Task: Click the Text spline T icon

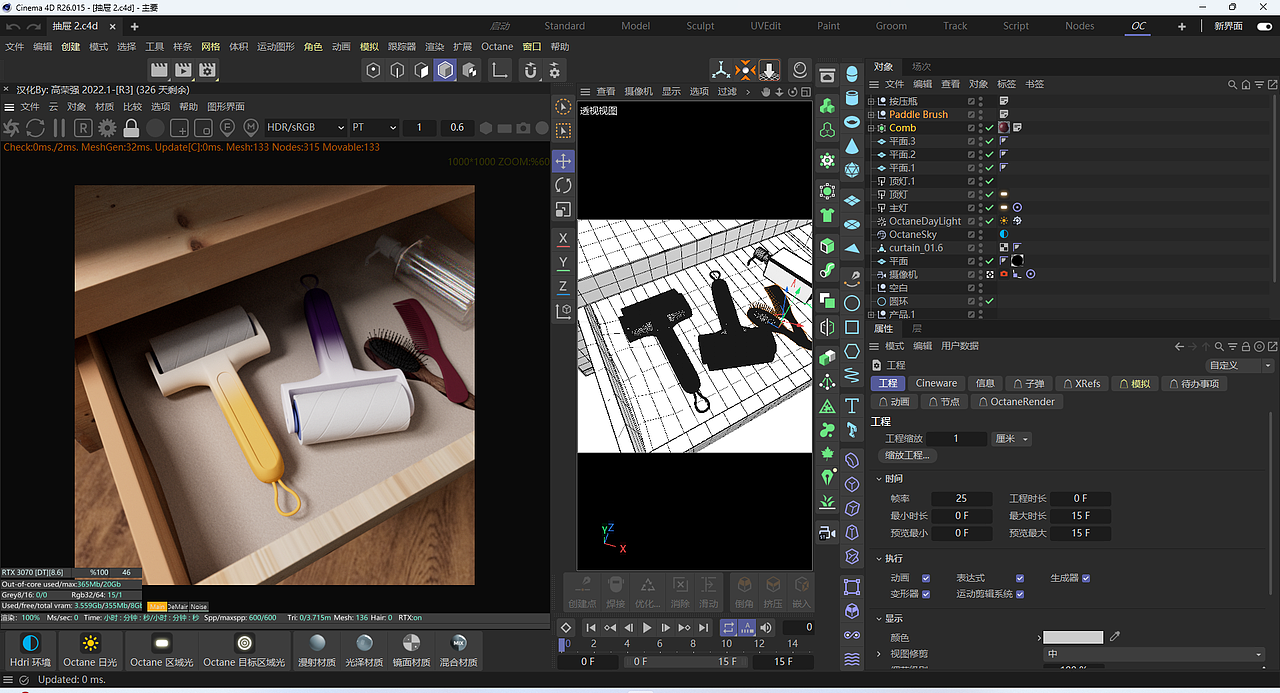Action: point(852,405)
